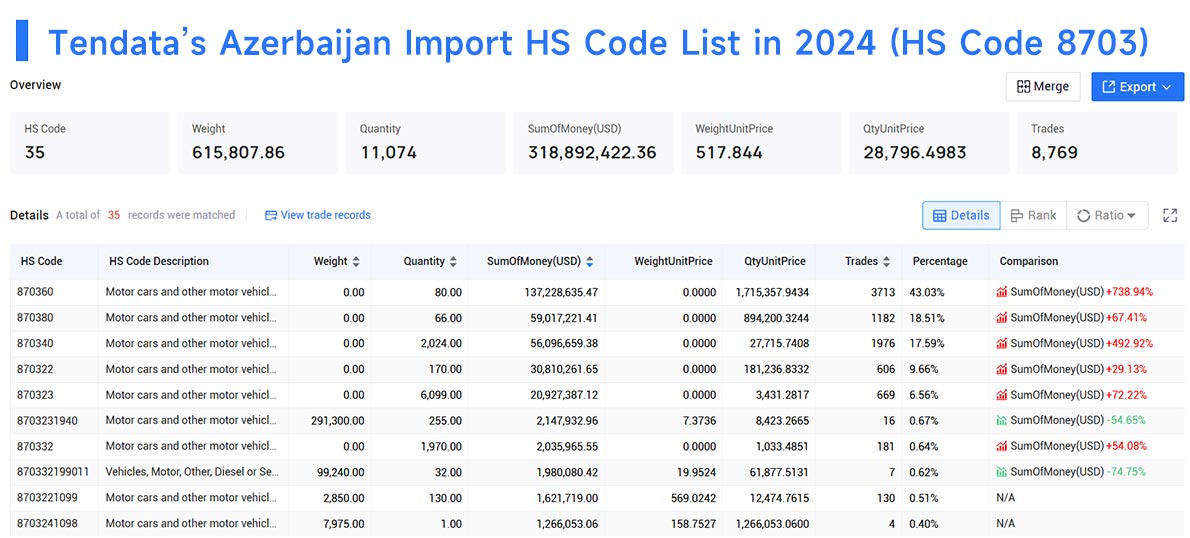Sort by Weight column arrows
1190x538 pixels.
(x=356, y=261)
